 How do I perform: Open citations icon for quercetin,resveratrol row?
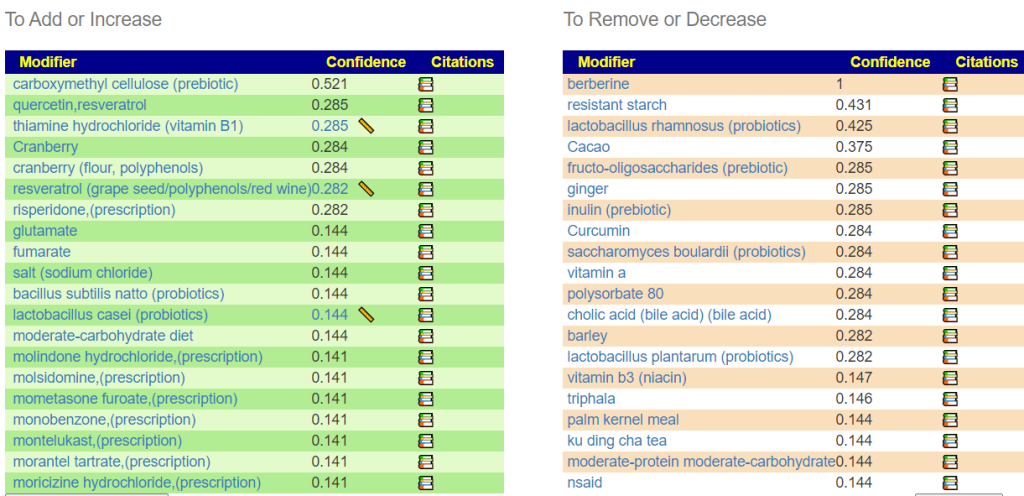pyautogui.click(x=426, y=105)
